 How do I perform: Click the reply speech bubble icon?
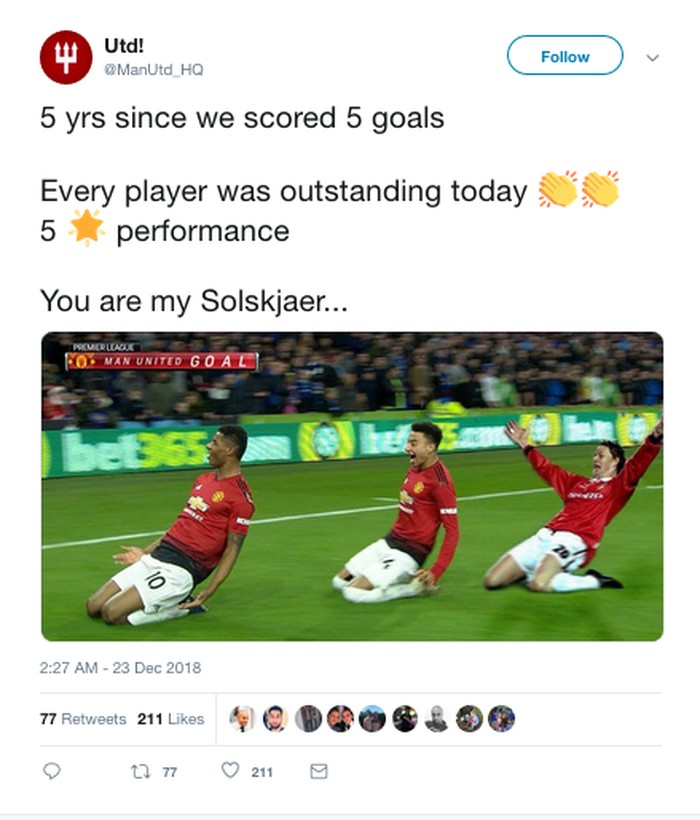(x=53, y=771)
